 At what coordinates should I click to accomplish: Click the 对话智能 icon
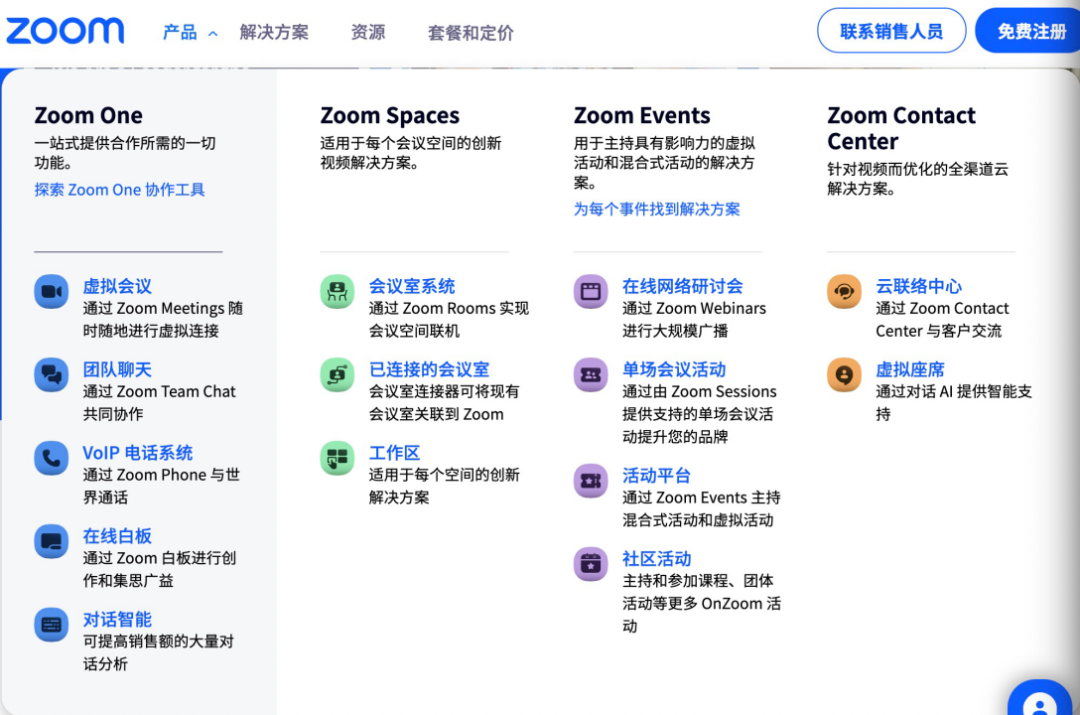point(51,624)
